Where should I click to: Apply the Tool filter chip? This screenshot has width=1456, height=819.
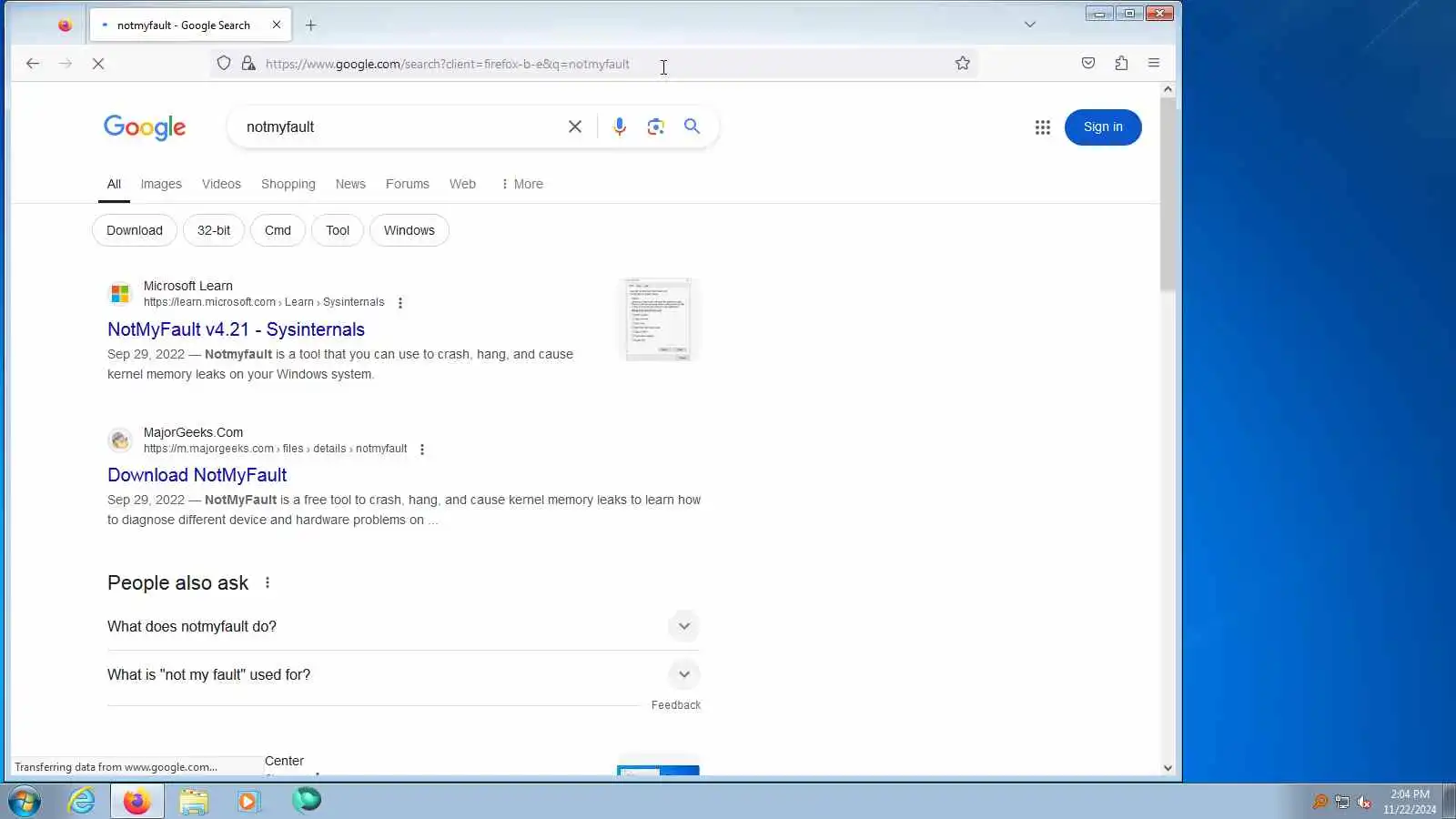pyautogui.click(x=338, y=230)
